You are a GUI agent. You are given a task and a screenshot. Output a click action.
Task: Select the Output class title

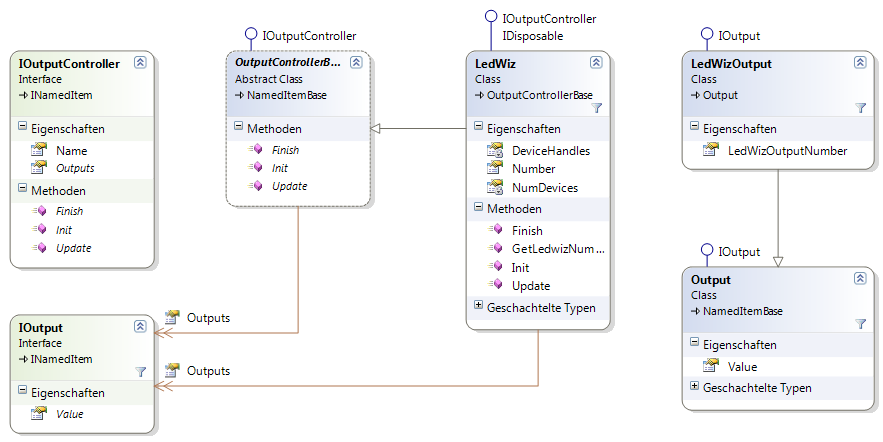[x=711, y=280]
